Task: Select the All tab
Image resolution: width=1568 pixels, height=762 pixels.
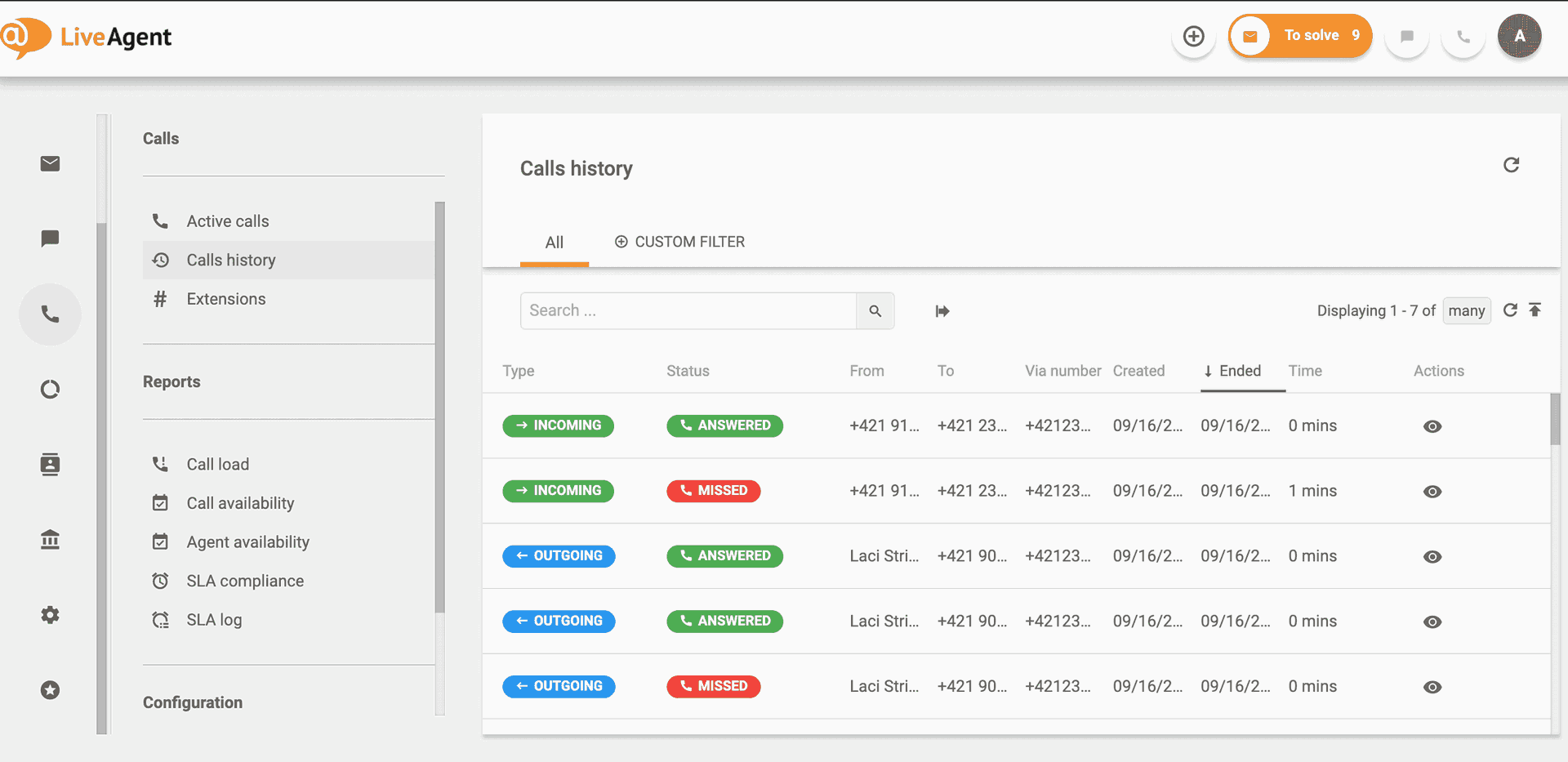Action: [x=554, y=243]
